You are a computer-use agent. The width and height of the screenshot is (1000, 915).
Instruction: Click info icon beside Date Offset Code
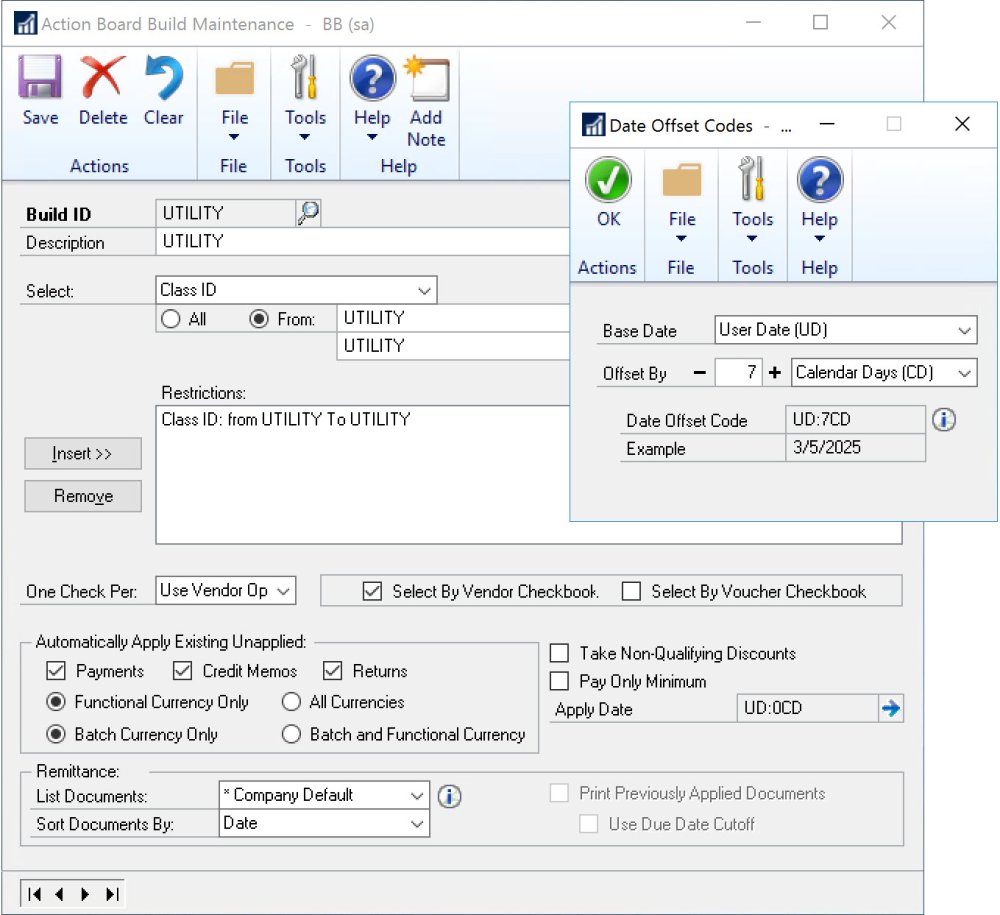(x=944, y=420)
